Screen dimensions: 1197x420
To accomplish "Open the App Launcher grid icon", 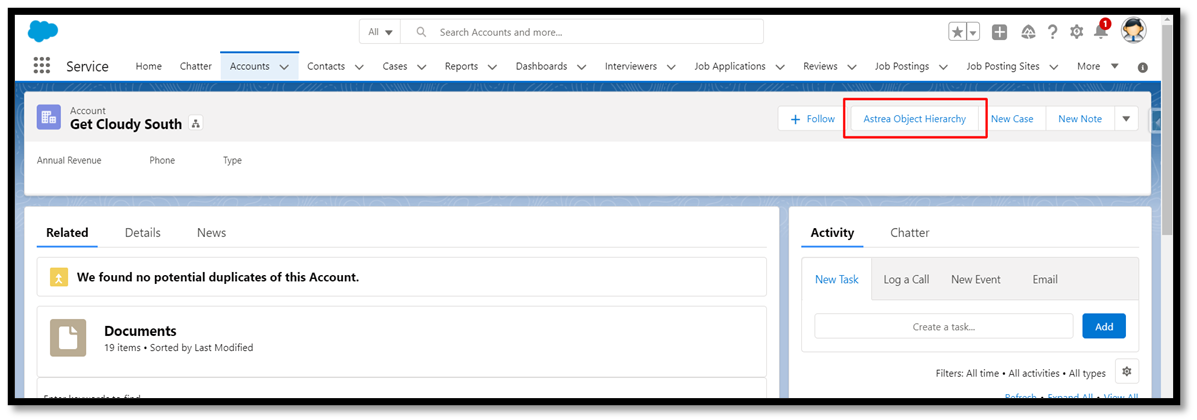I will (42, 66).
